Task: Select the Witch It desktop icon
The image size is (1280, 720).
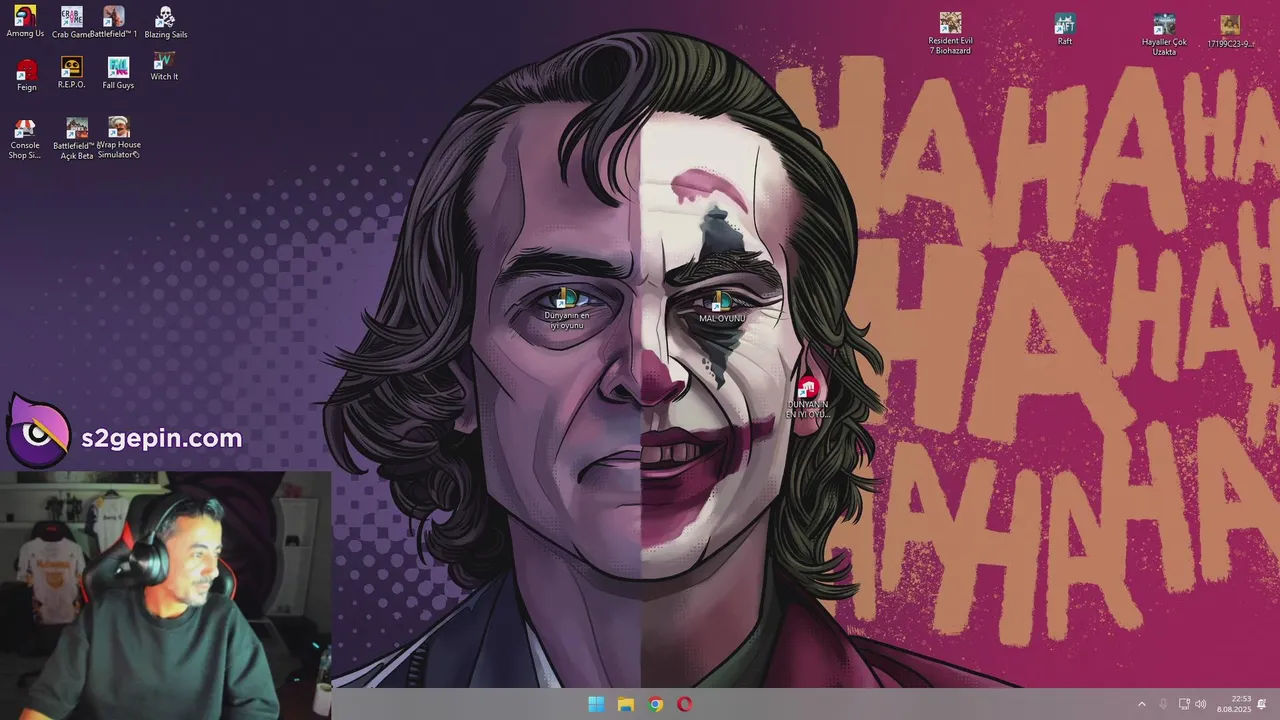Action: pyautogui.click(x=164, y=66)
